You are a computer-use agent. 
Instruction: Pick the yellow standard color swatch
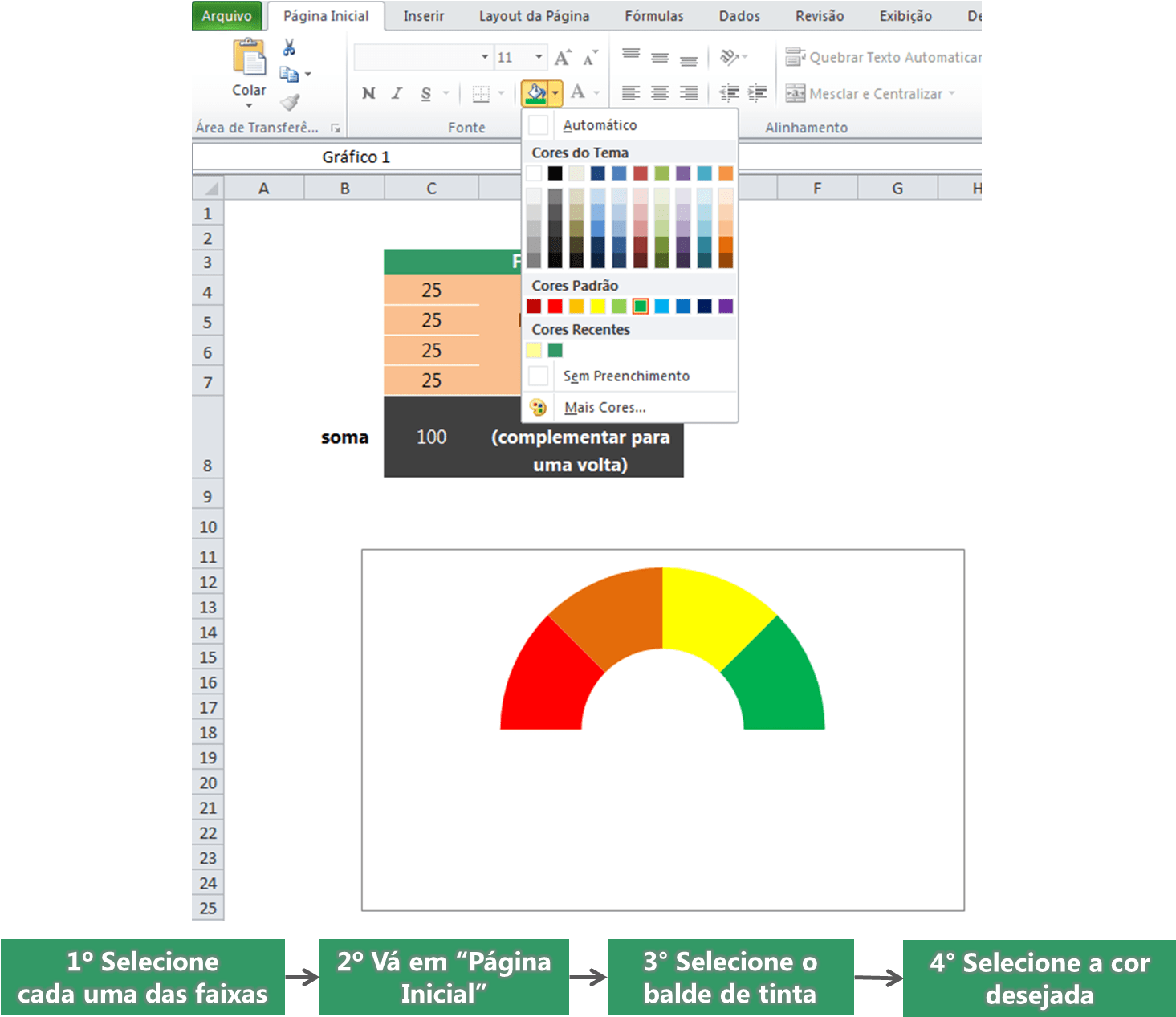pos(597,306)
